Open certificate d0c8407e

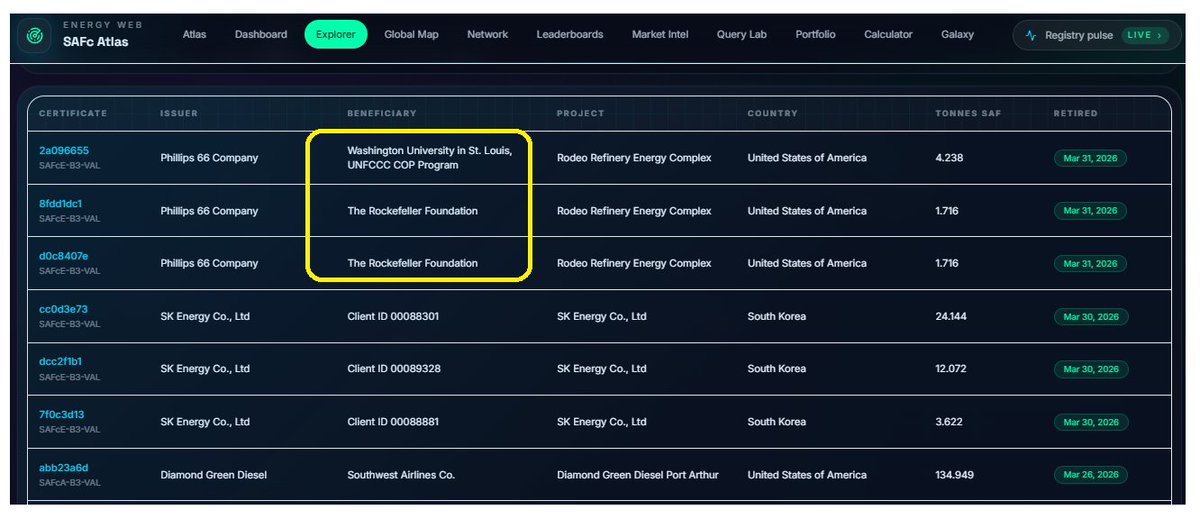(x=64, y=256)
